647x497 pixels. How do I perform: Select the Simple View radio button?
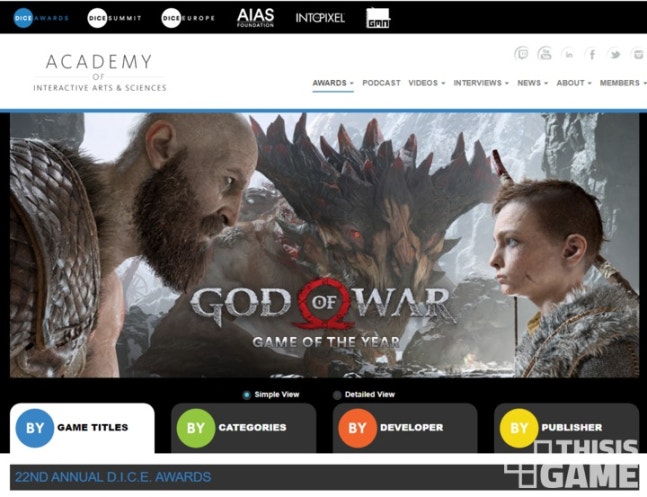pyautogui.click(x=248, y=395)
